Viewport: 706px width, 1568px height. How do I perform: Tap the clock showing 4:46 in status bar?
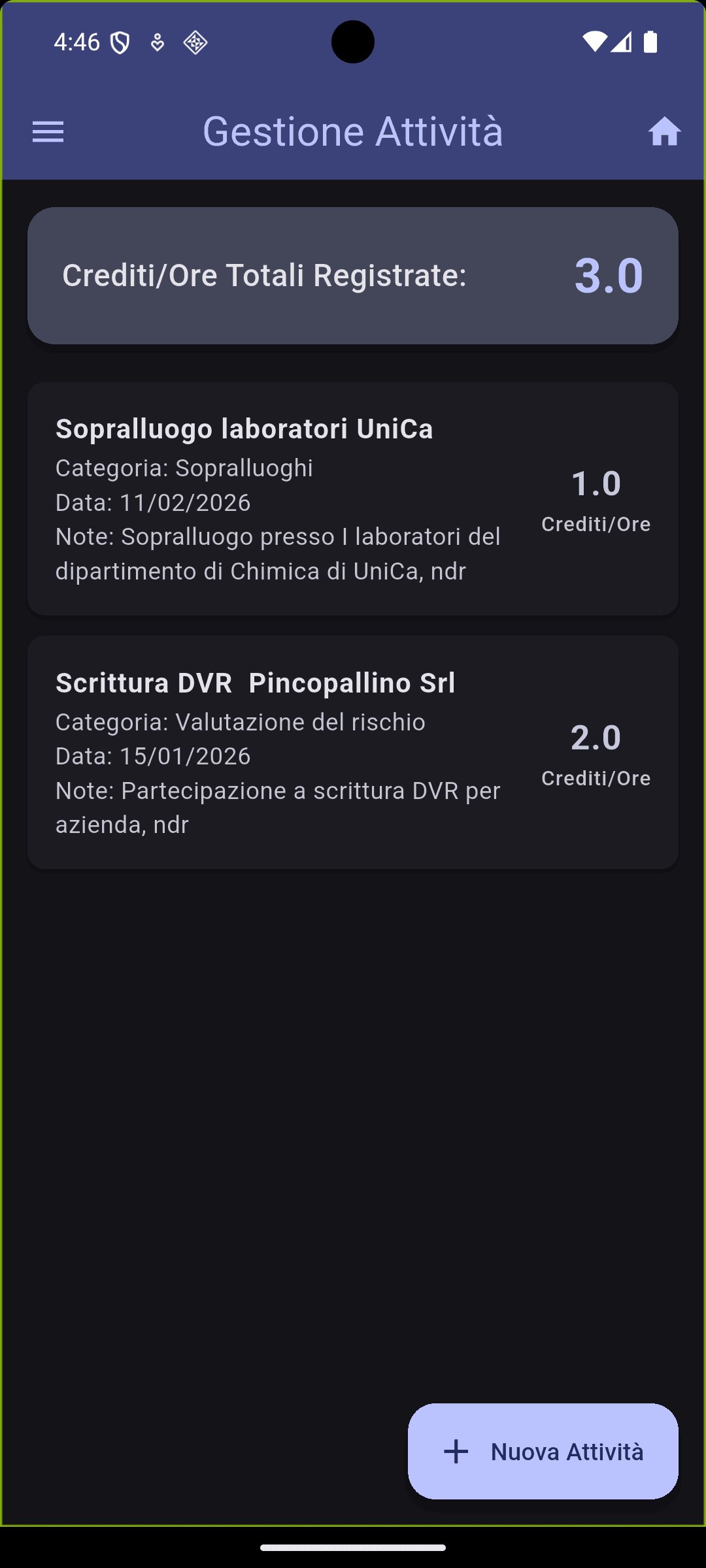click(x=76, y=41)
